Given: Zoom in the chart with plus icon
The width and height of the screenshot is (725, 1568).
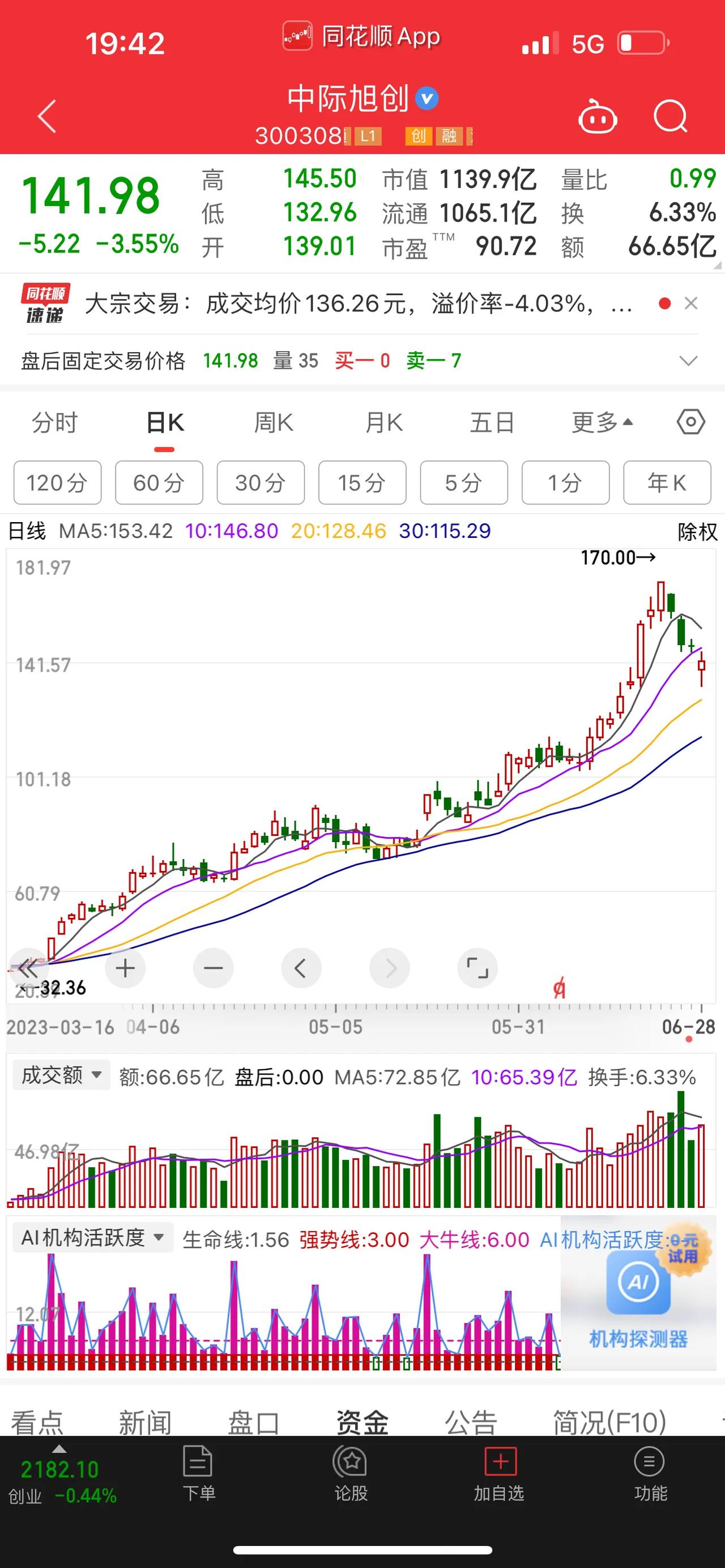Looking at the screenshot, I should (x=125, y=968).
